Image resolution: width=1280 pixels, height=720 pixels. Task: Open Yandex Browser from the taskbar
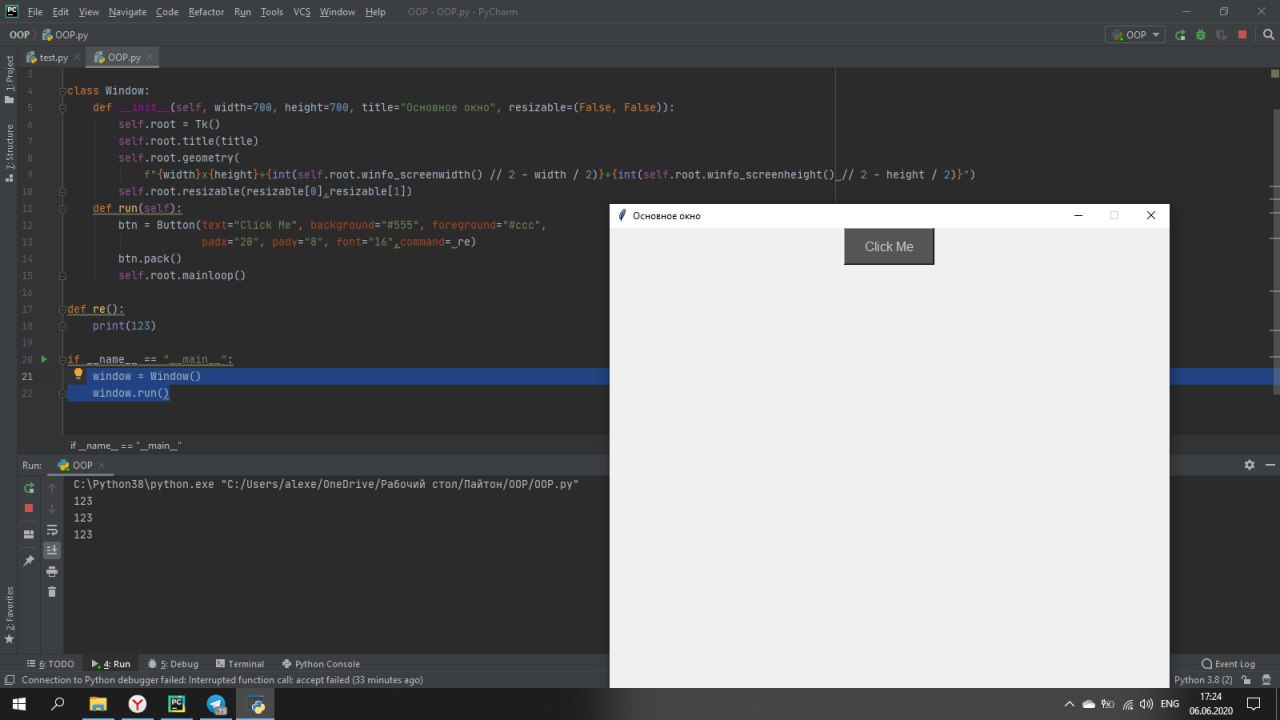click(x=138, y=704)
